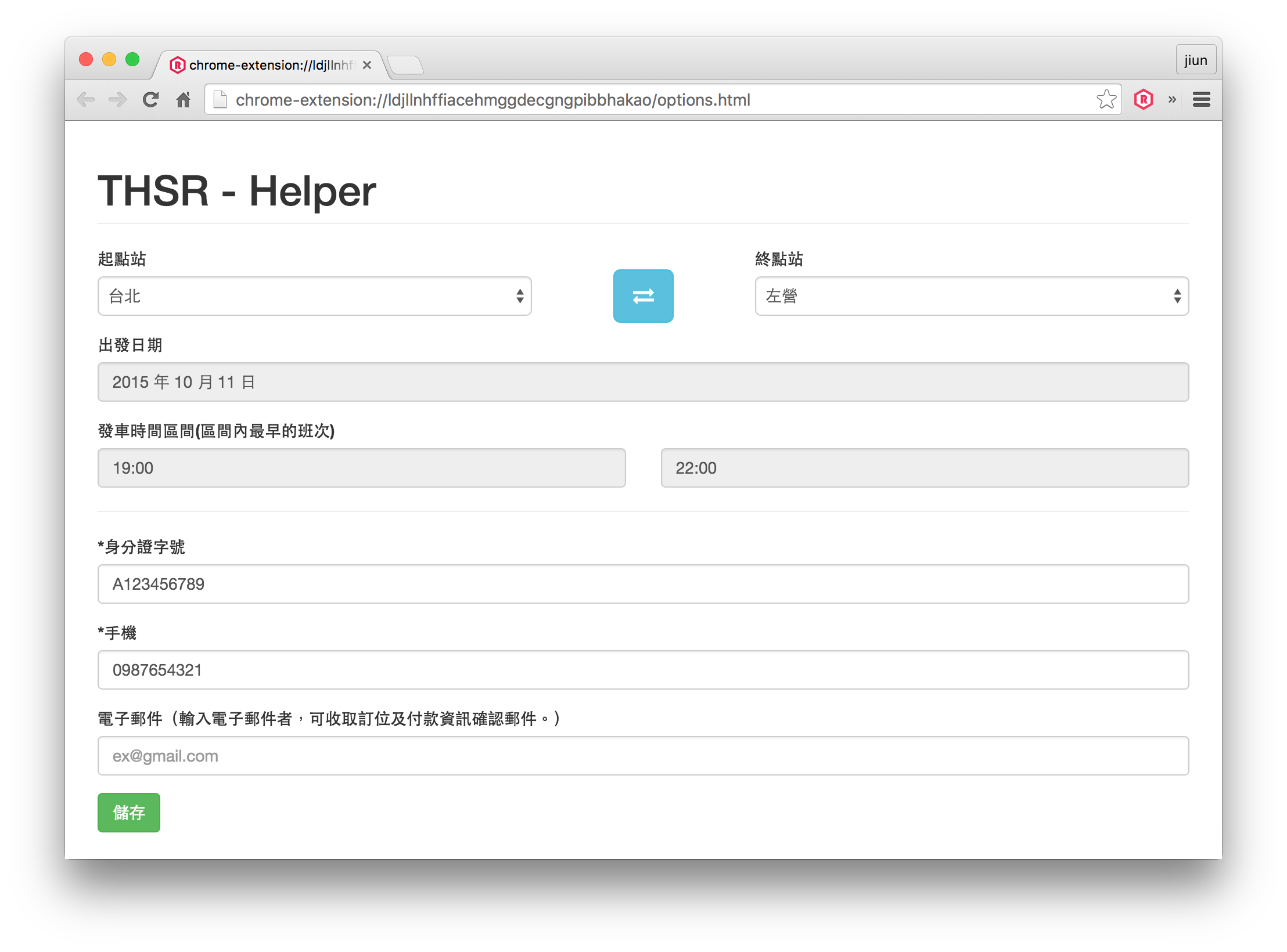The image size is (1287, 952).
Task: Show hidden extensions chevron
Action: 1172,100
